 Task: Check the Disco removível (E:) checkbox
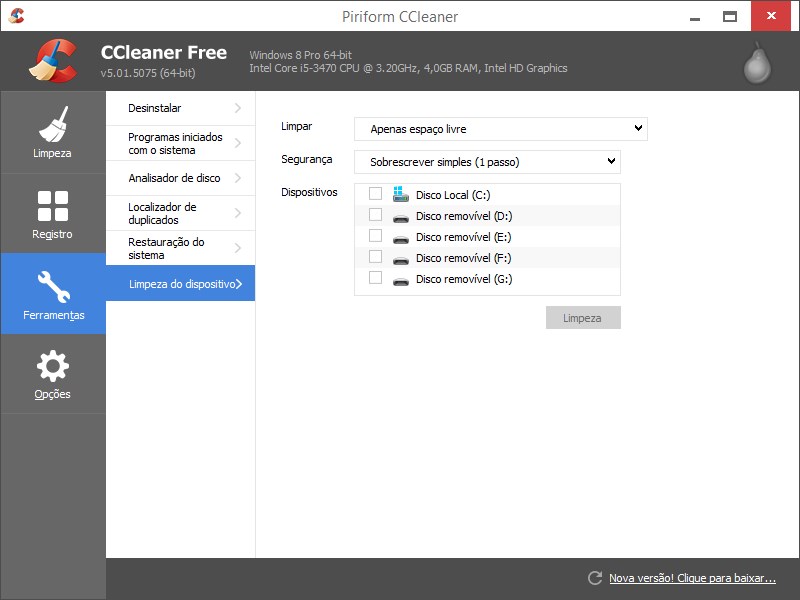pos(376,235)
